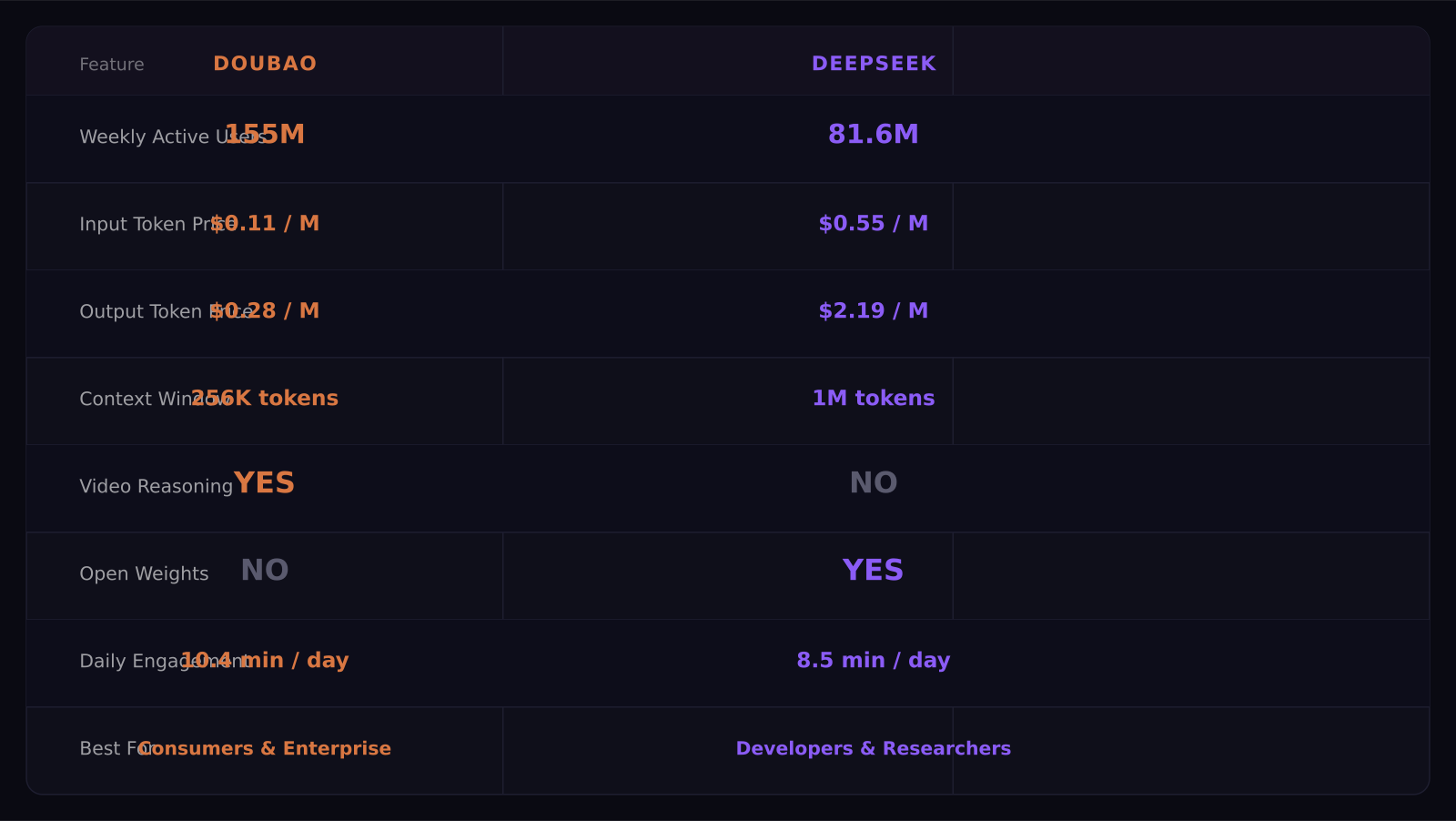Click the DOUBAO column header

[265, 64]
